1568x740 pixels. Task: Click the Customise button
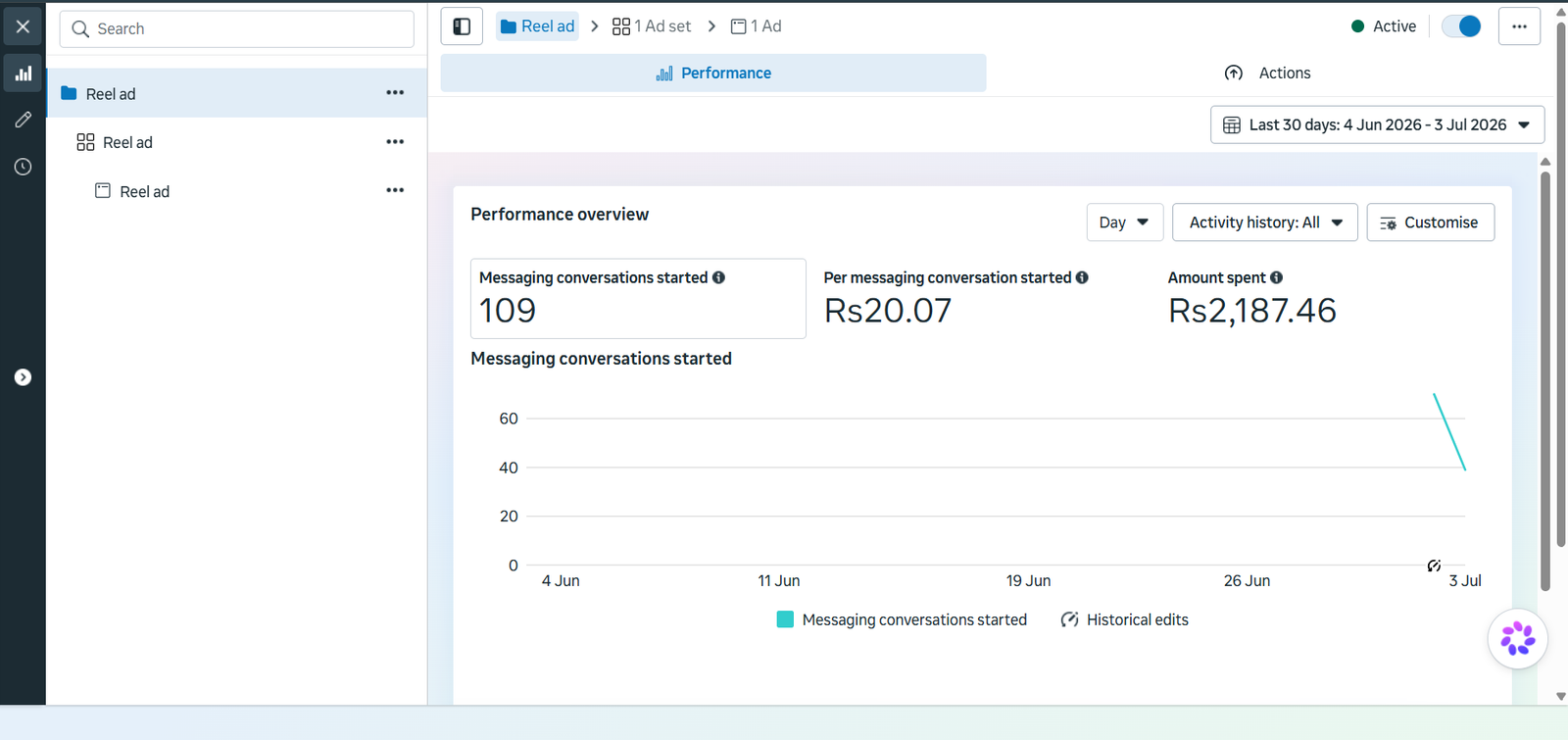click(1431, 222)
